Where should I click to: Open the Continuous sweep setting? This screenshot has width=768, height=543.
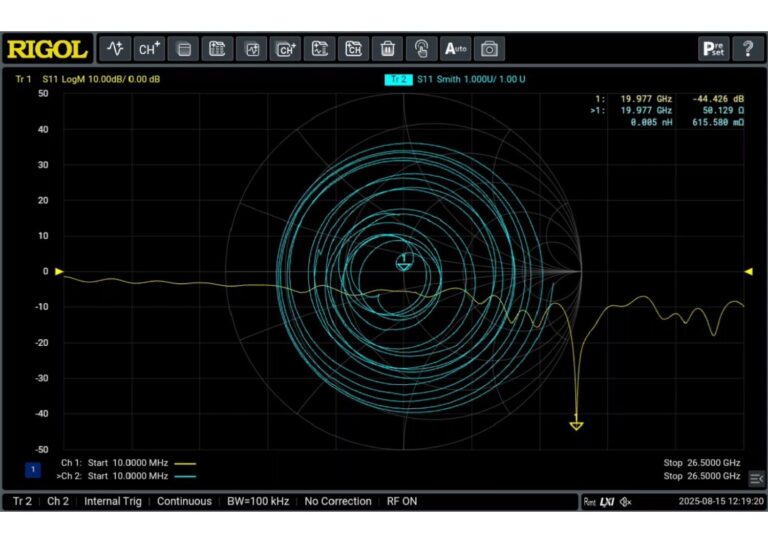coord(184,501)
